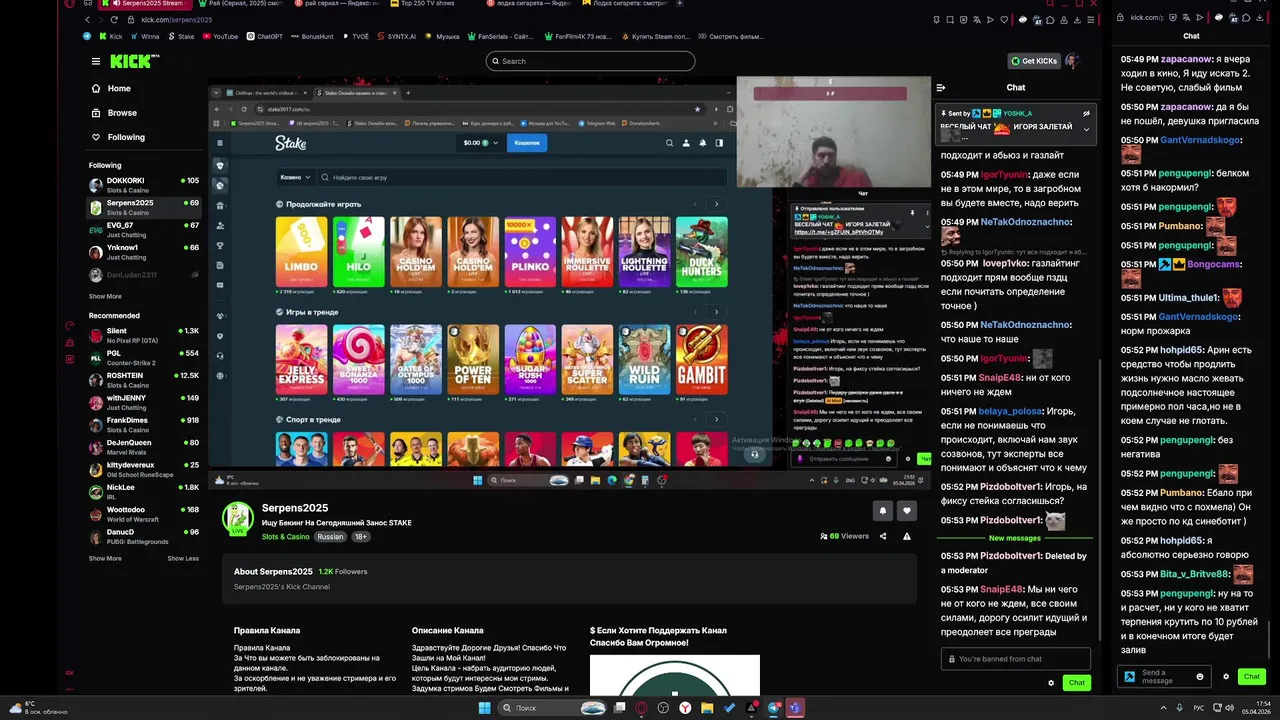
Task: Click the green Chat button in main chat
Action: pos(1076,683)
